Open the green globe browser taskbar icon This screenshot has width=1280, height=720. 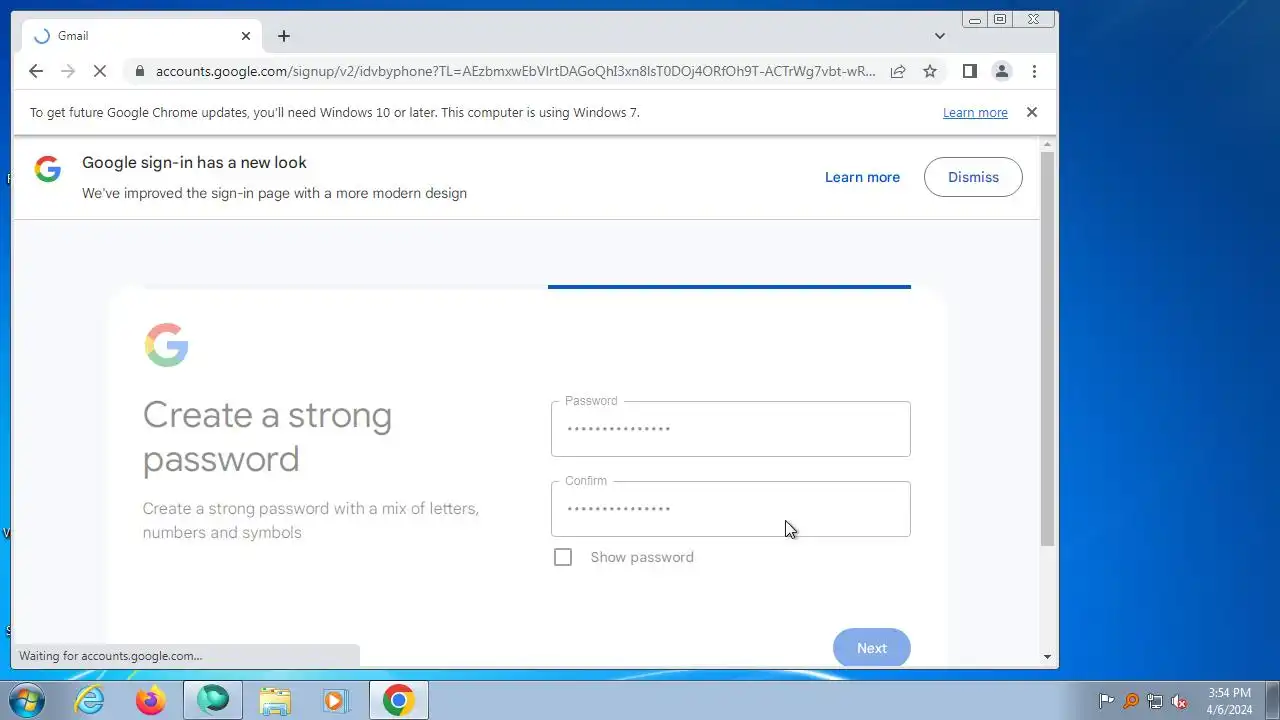(x=213, y=700)
